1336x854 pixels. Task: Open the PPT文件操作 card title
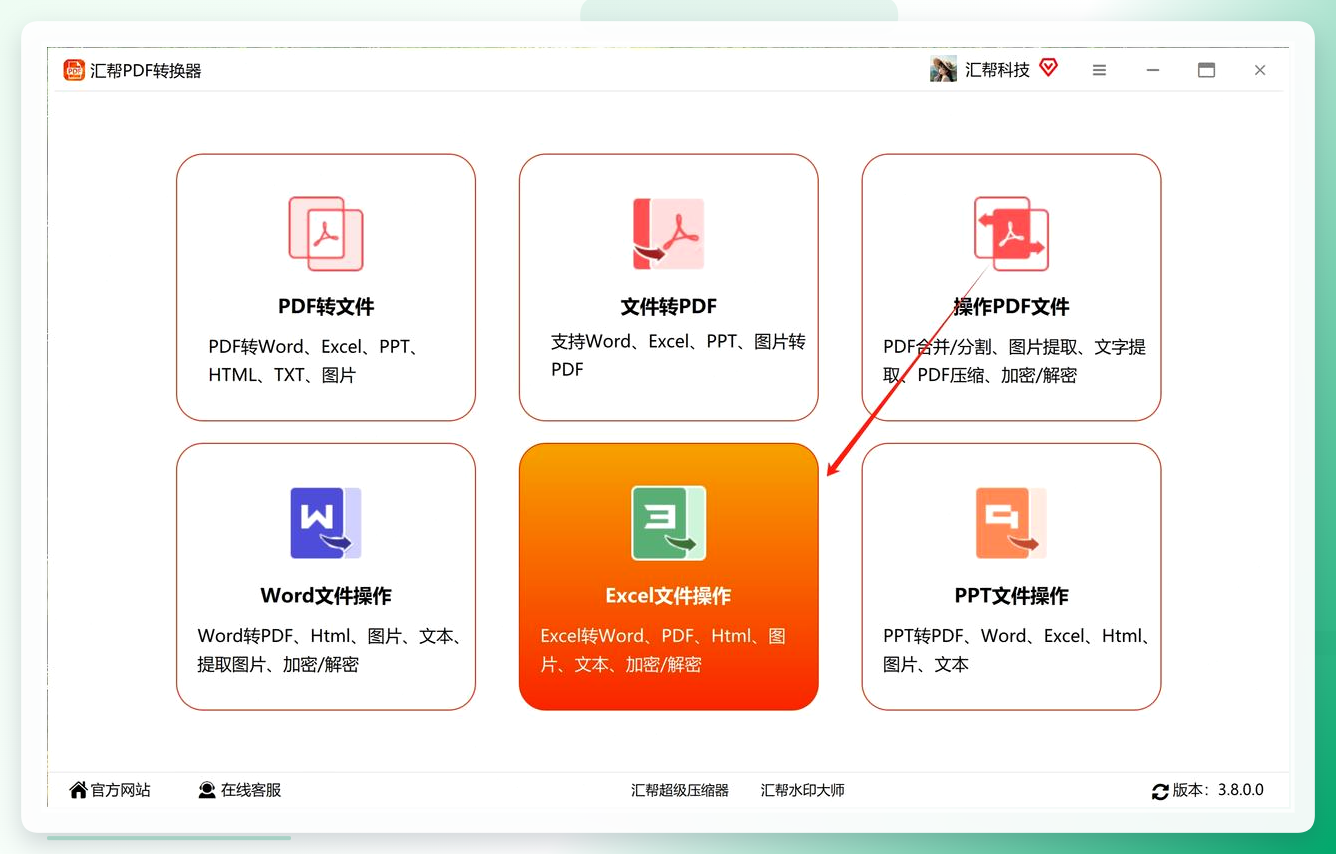click(1011, 596)
